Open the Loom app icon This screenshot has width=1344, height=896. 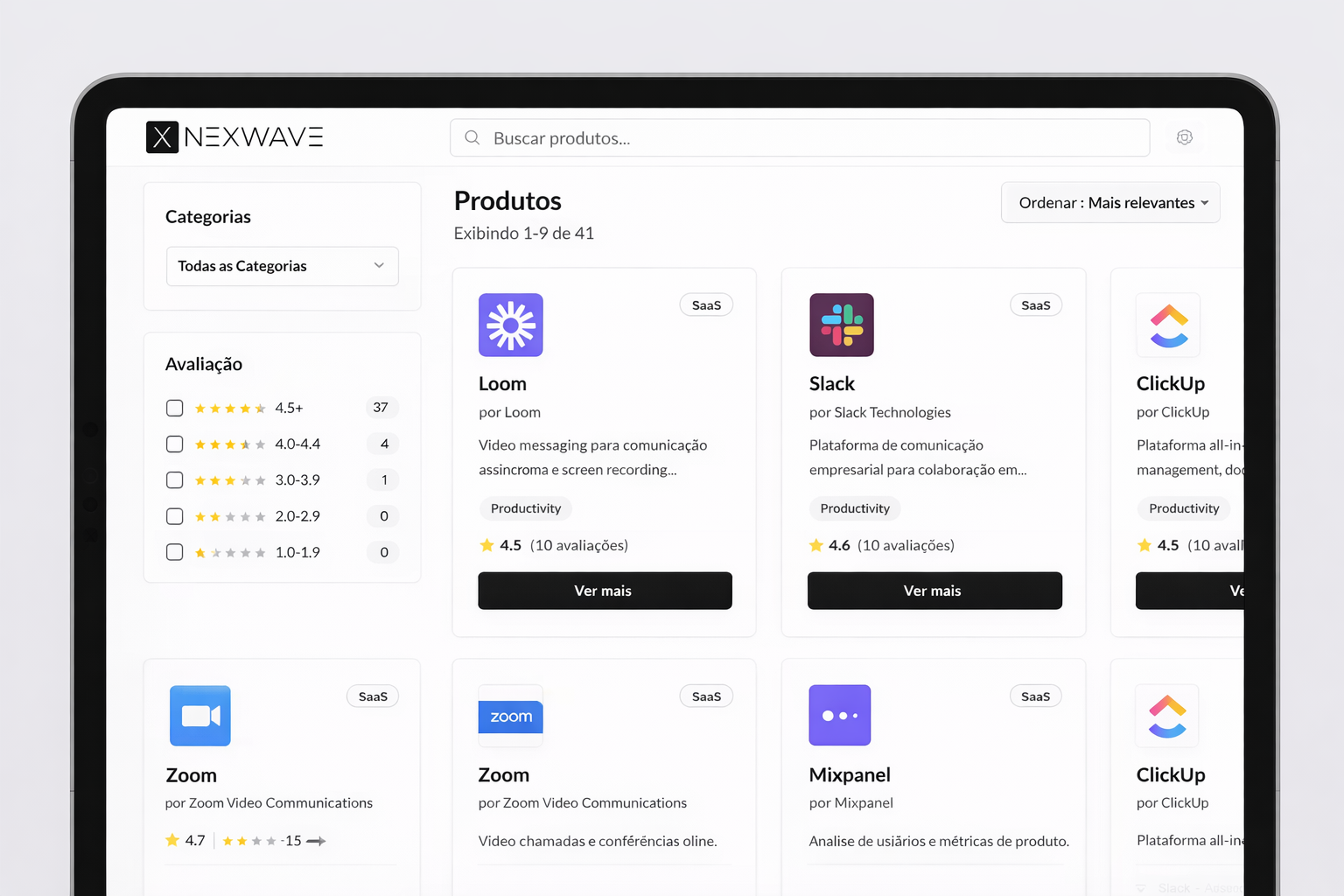click(511, 325)
